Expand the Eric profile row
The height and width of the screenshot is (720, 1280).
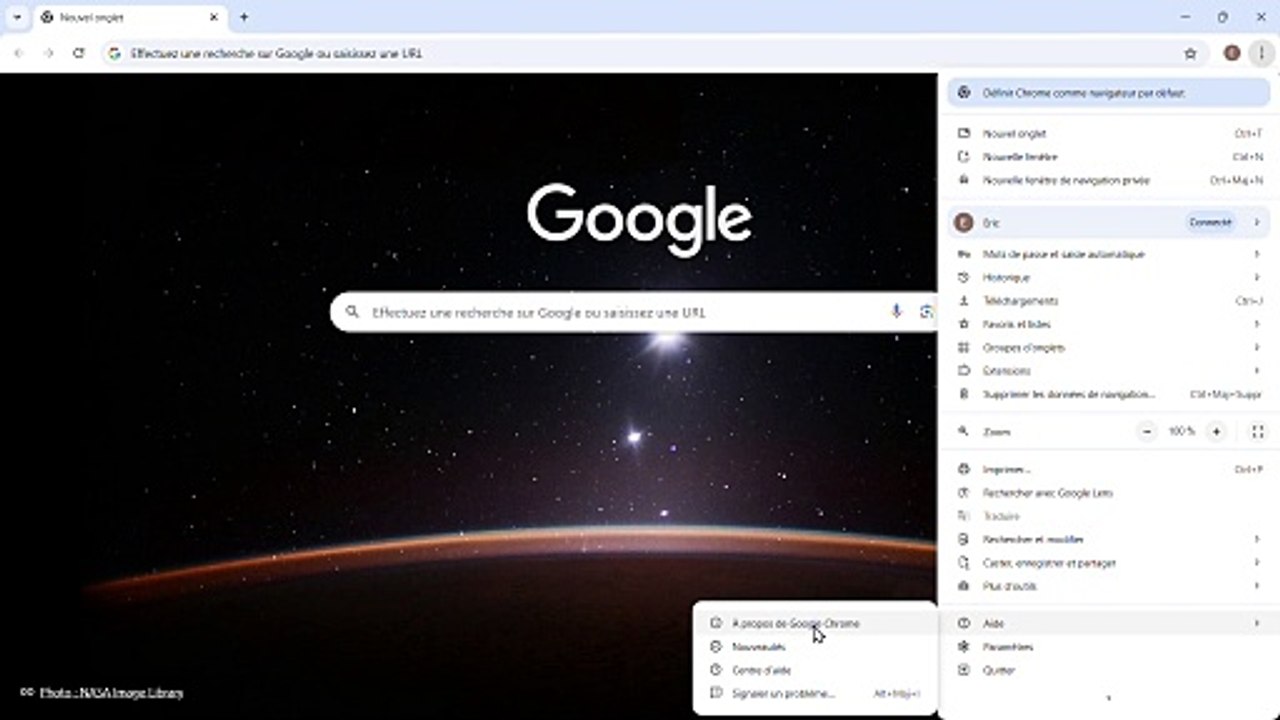(1108, 222)
